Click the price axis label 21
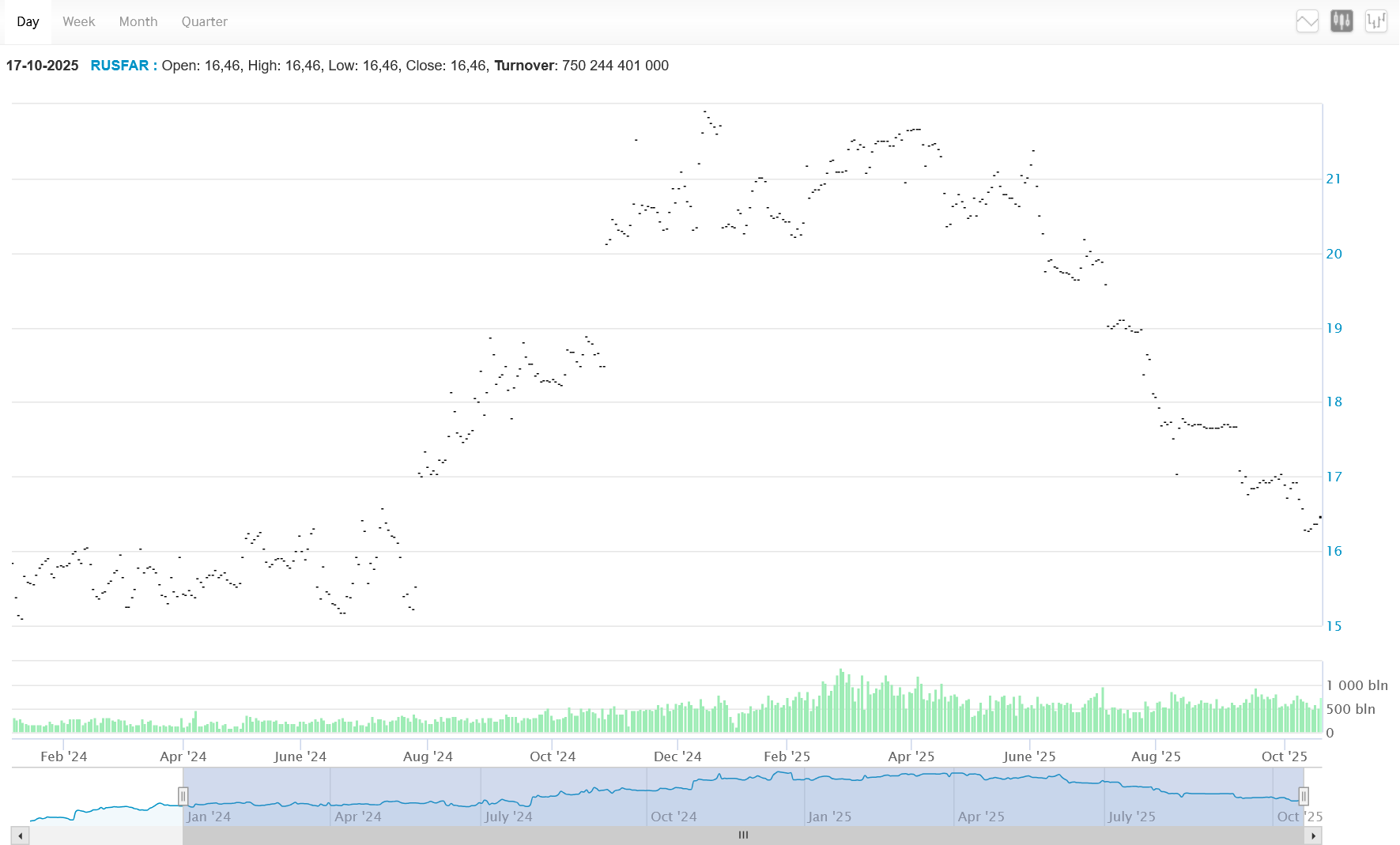The width and height of the screenshot is (1400, 845). [1334, 179]
